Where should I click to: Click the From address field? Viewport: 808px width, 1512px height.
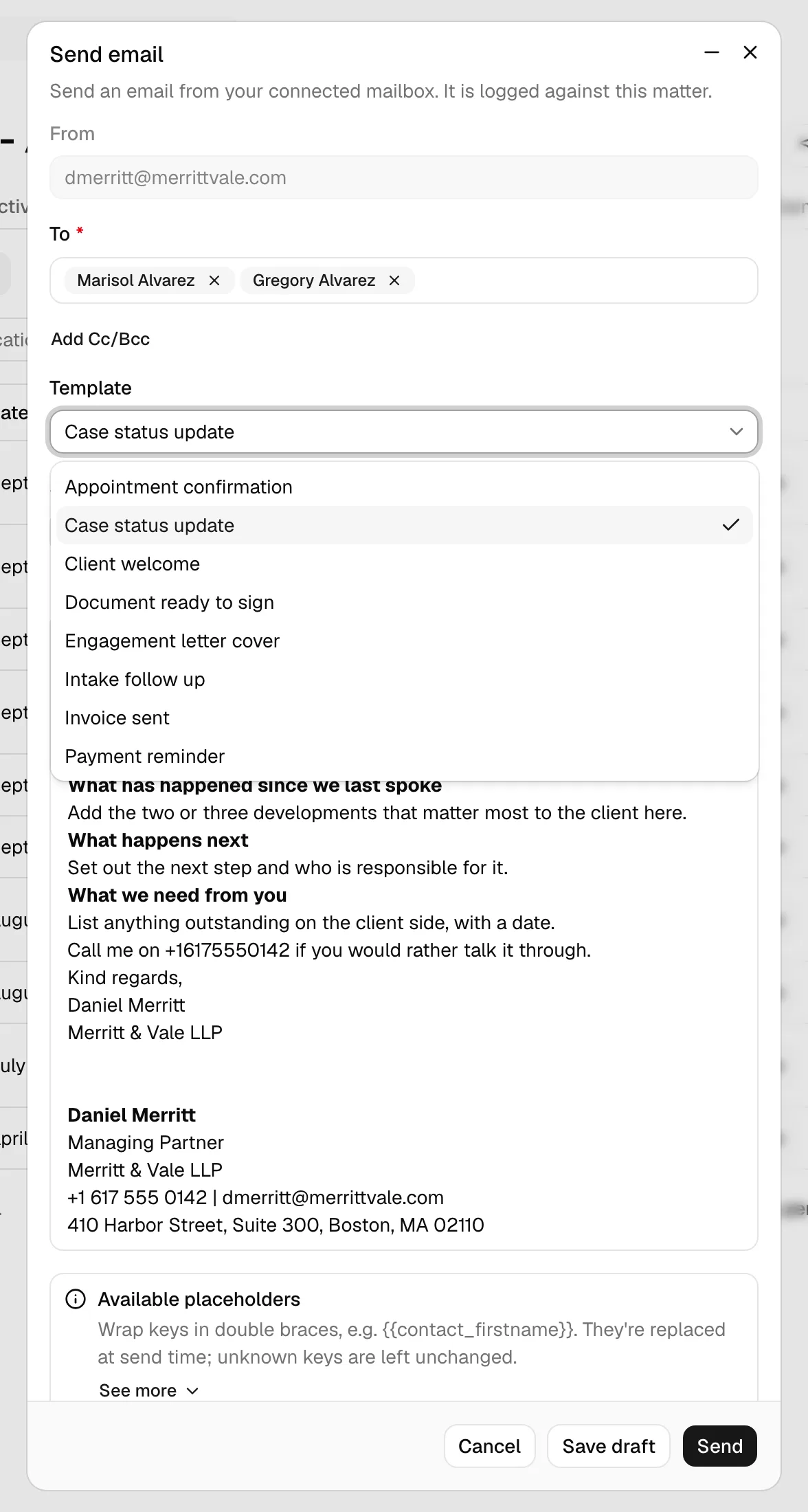click(404, 177)
